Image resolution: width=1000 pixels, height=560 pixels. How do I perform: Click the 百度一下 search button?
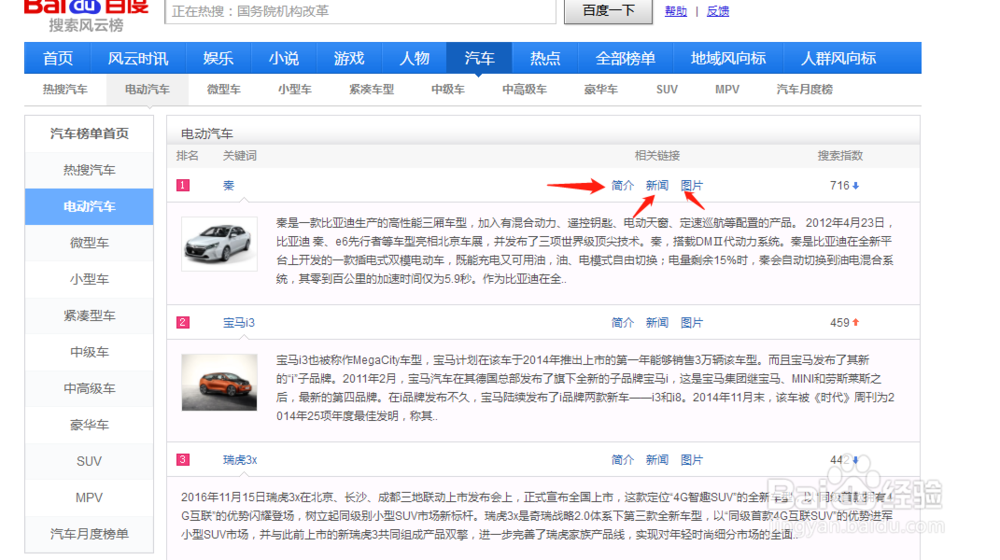(608, 11)
